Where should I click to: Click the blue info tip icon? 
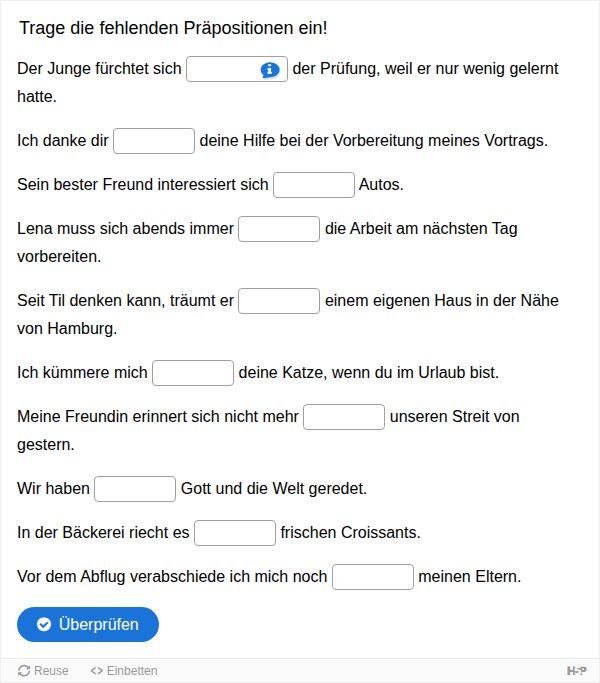pos(270,69)
